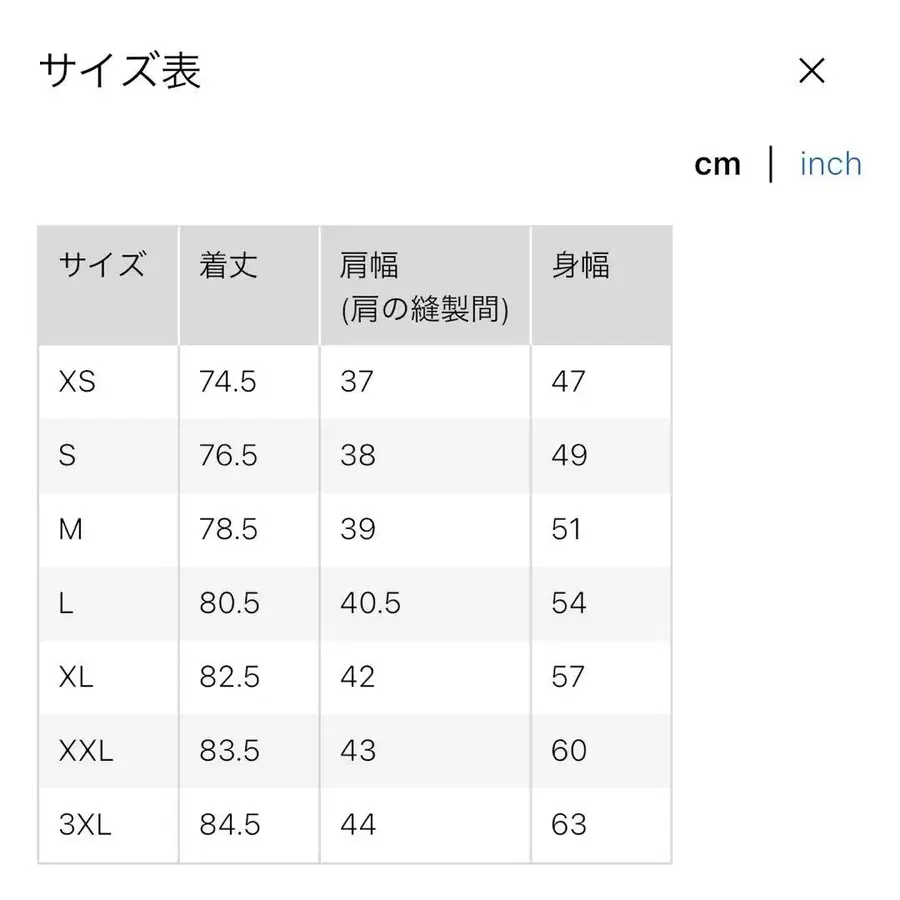Click the 57 身幅 value for XL
Image resolution: width=900 pixels, height=900 pixels.
point(568,677)
